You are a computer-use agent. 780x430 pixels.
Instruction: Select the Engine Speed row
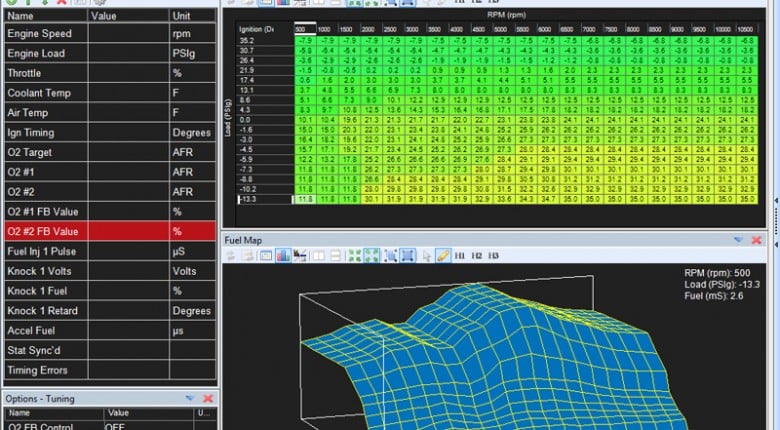pos(110,33)
